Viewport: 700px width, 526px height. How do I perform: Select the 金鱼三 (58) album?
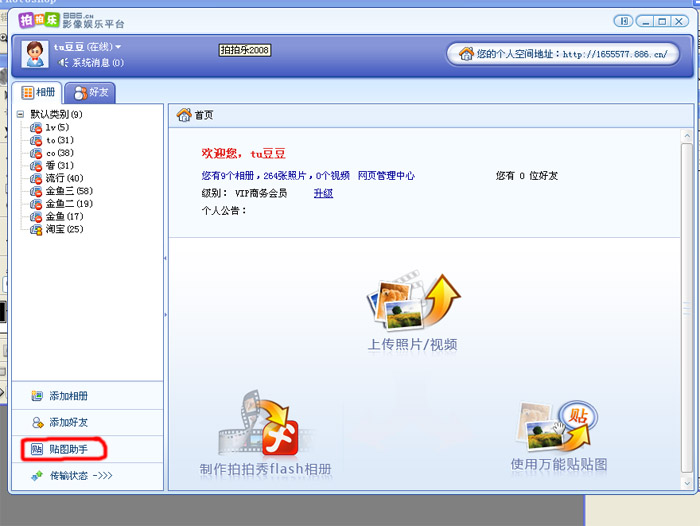click(x=69, y=191)
